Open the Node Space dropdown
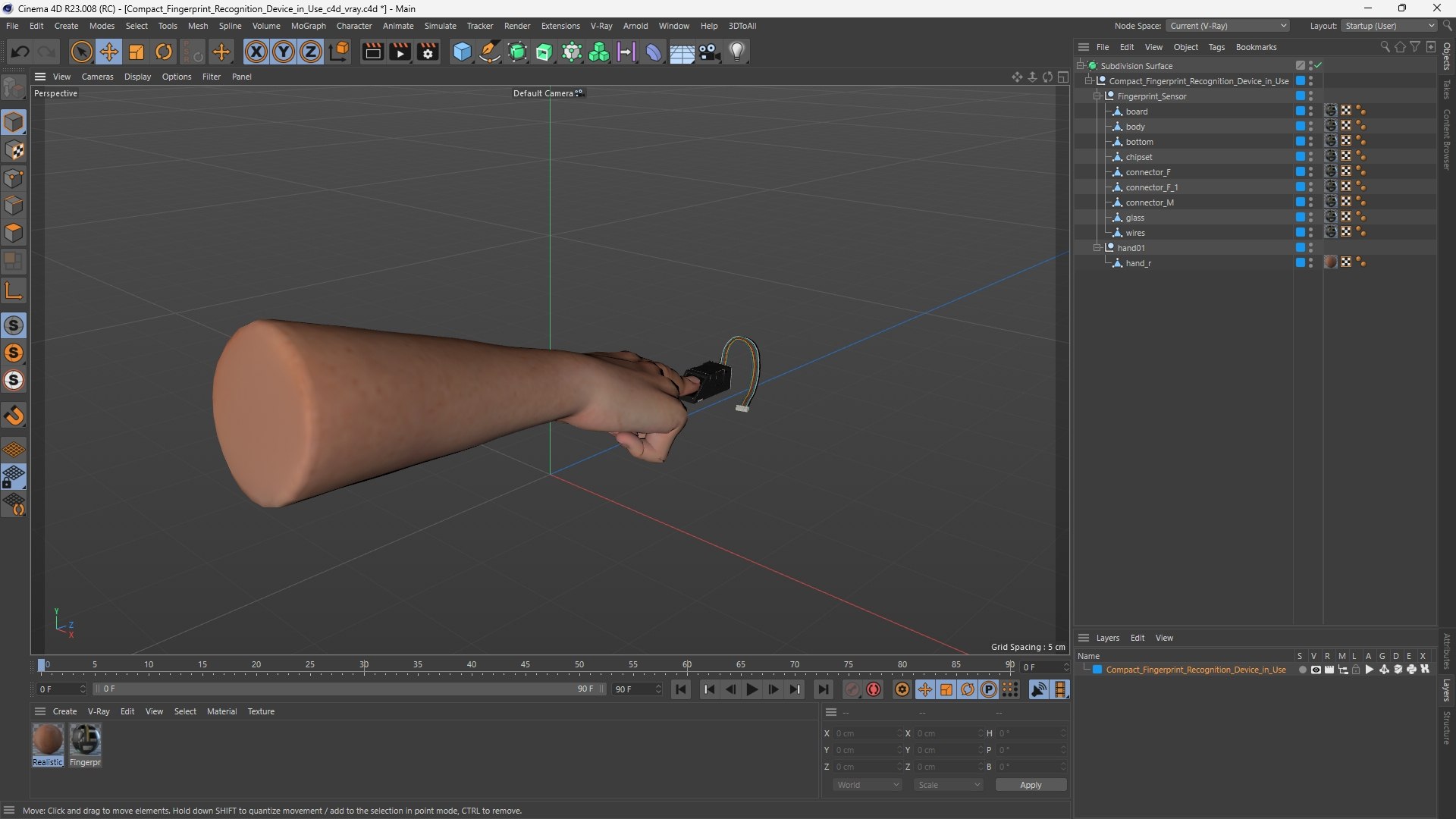The image size is (1456, 819). (x=1228, y=26)
